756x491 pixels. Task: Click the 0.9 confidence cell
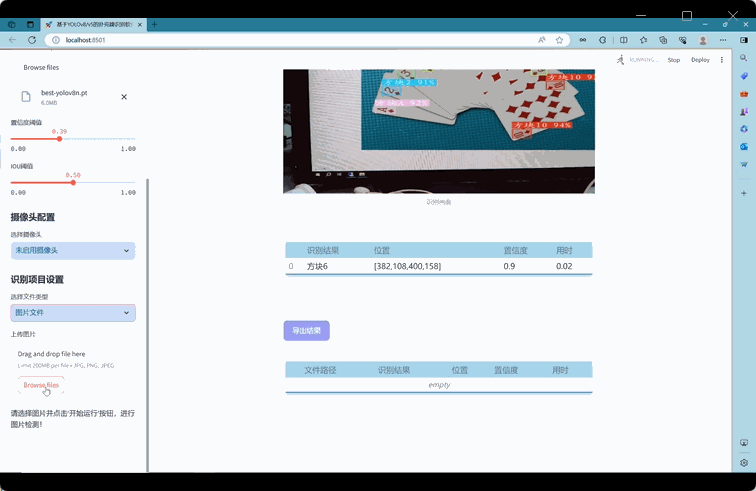coord(509,266)
